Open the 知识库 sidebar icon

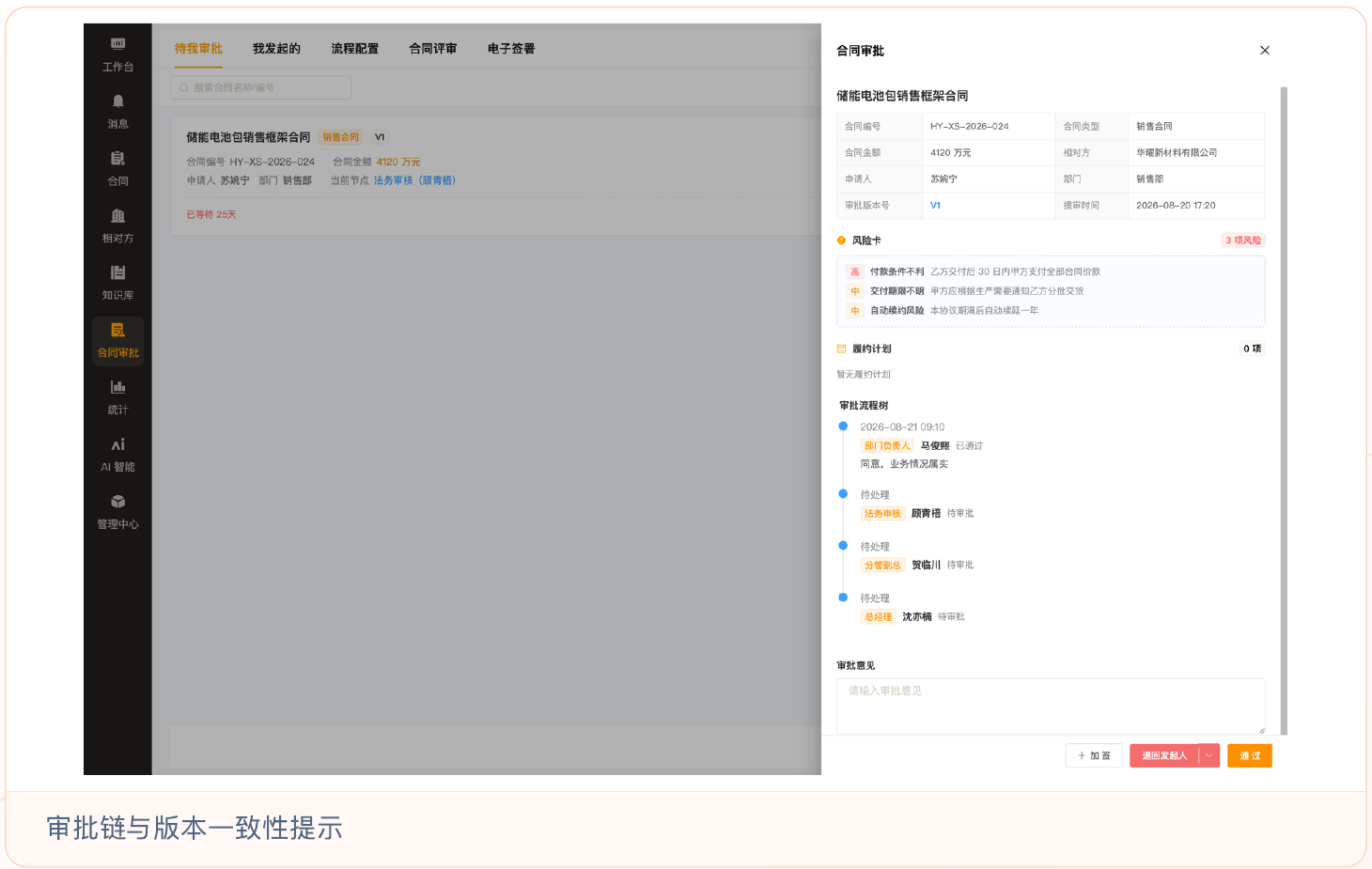[x=117, y=273]
